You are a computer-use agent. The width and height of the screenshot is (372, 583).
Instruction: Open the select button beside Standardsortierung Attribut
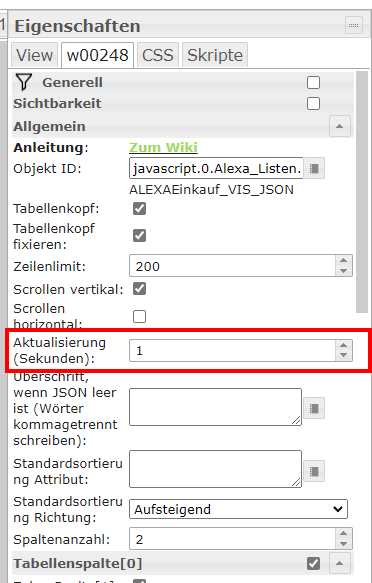(314, 471)
